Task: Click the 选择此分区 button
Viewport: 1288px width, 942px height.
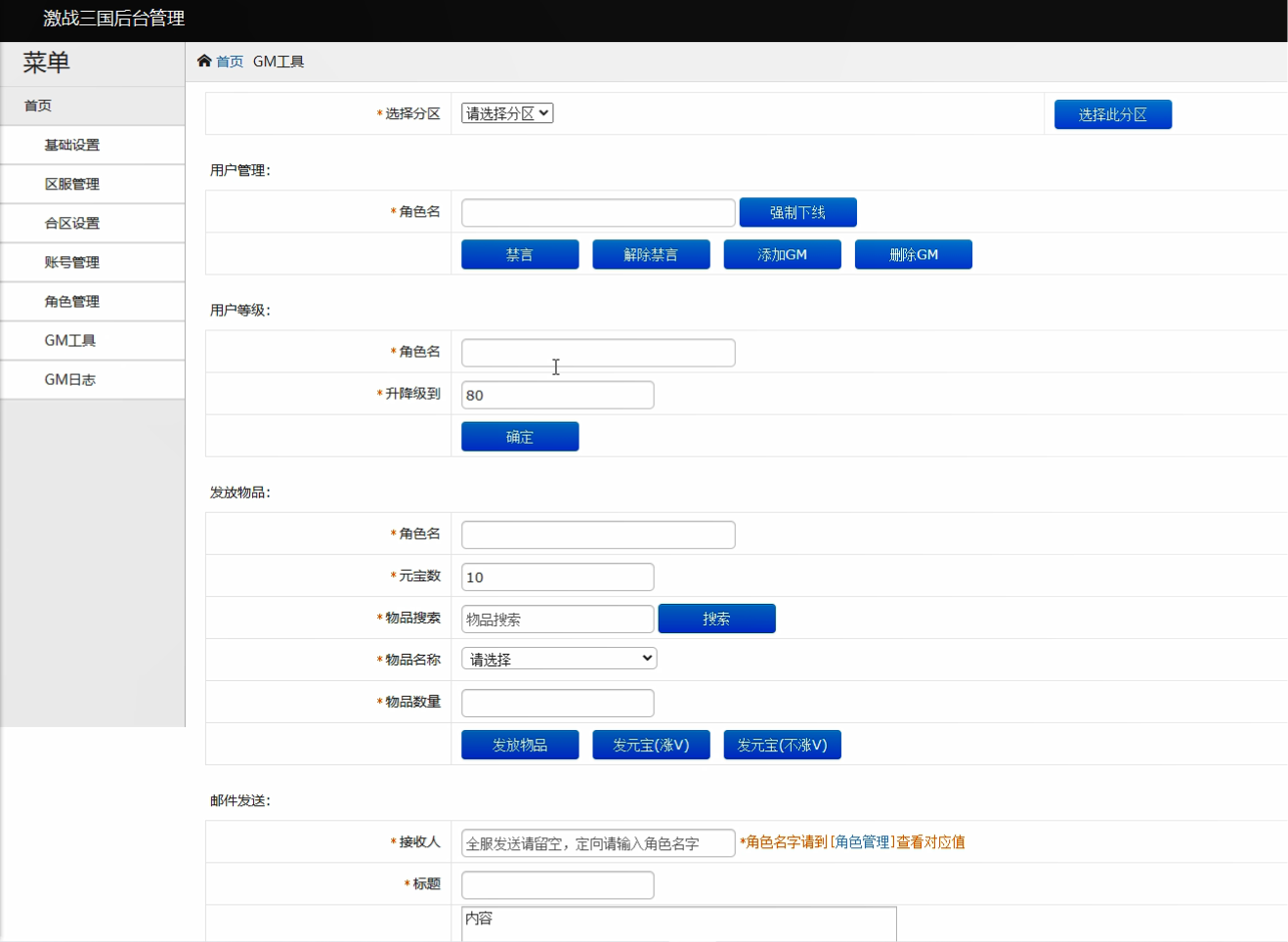Action: pos(1112,114)
